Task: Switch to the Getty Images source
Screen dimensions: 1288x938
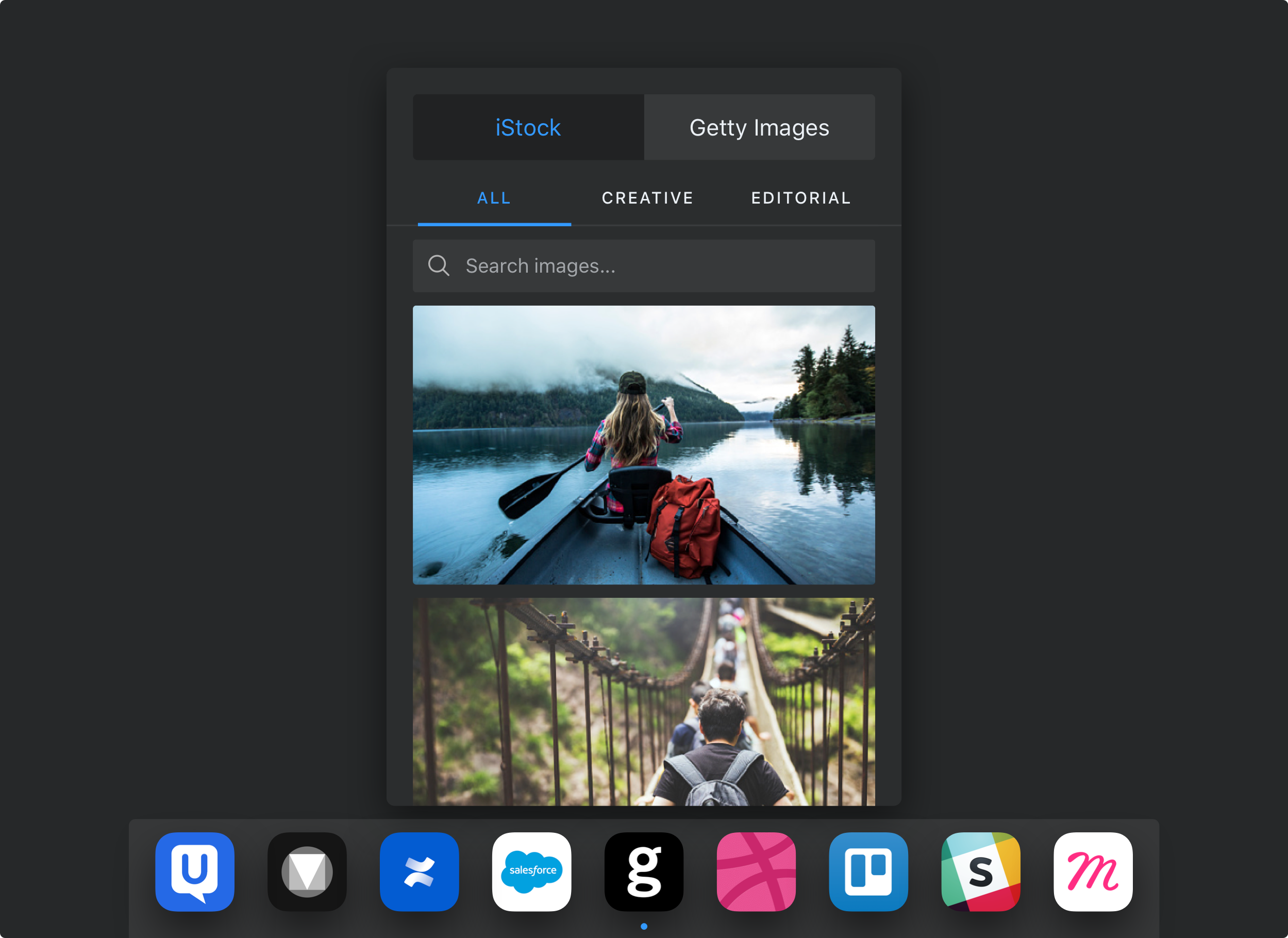Action: point(759,128)
